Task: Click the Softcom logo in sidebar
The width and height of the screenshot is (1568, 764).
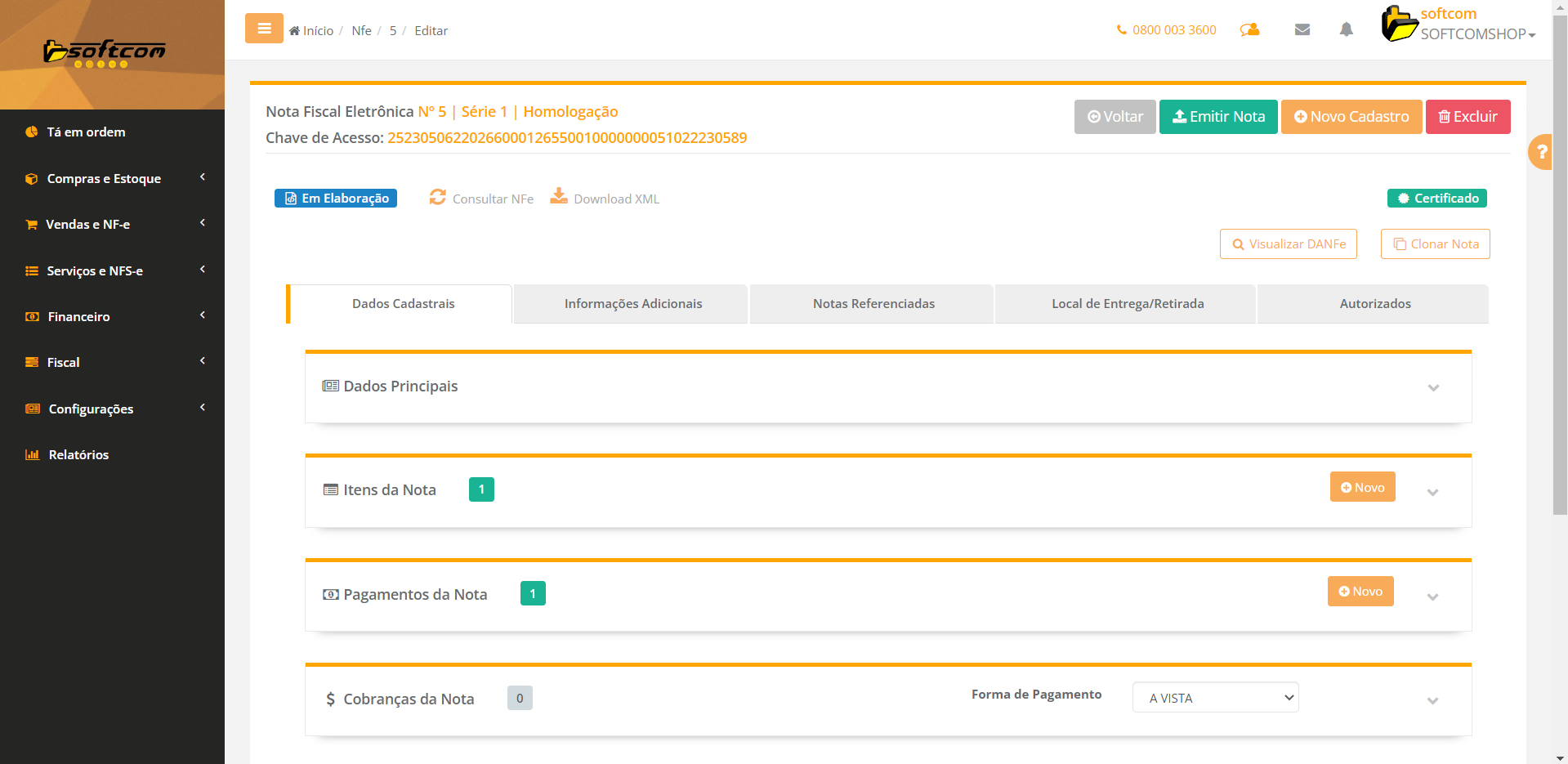Action: [x=105, y=53]
